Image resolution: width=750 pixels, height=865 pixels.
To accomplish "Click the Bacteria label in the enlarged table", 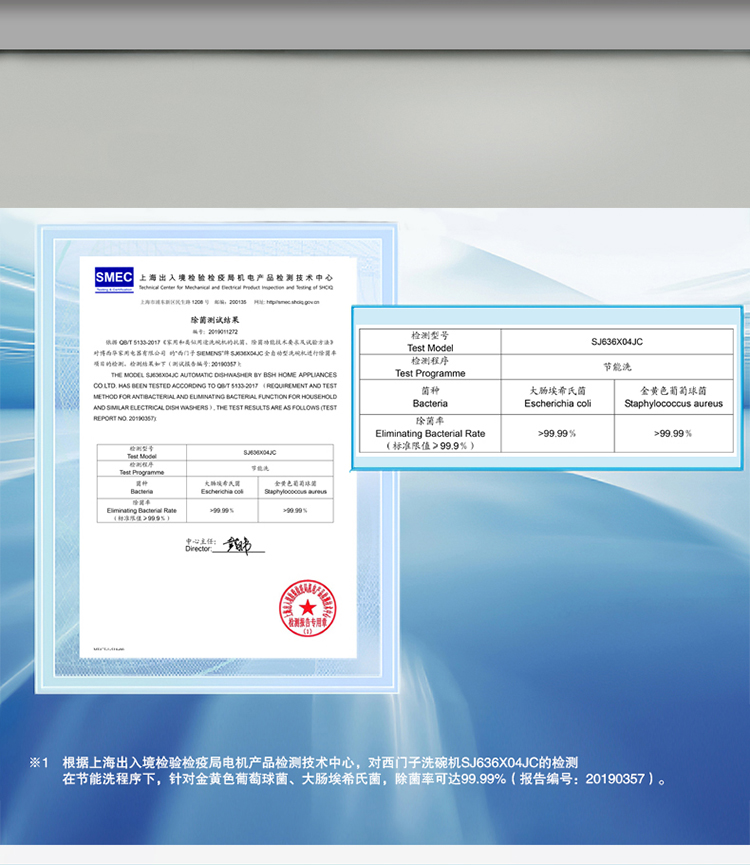I will click(430, 403).
